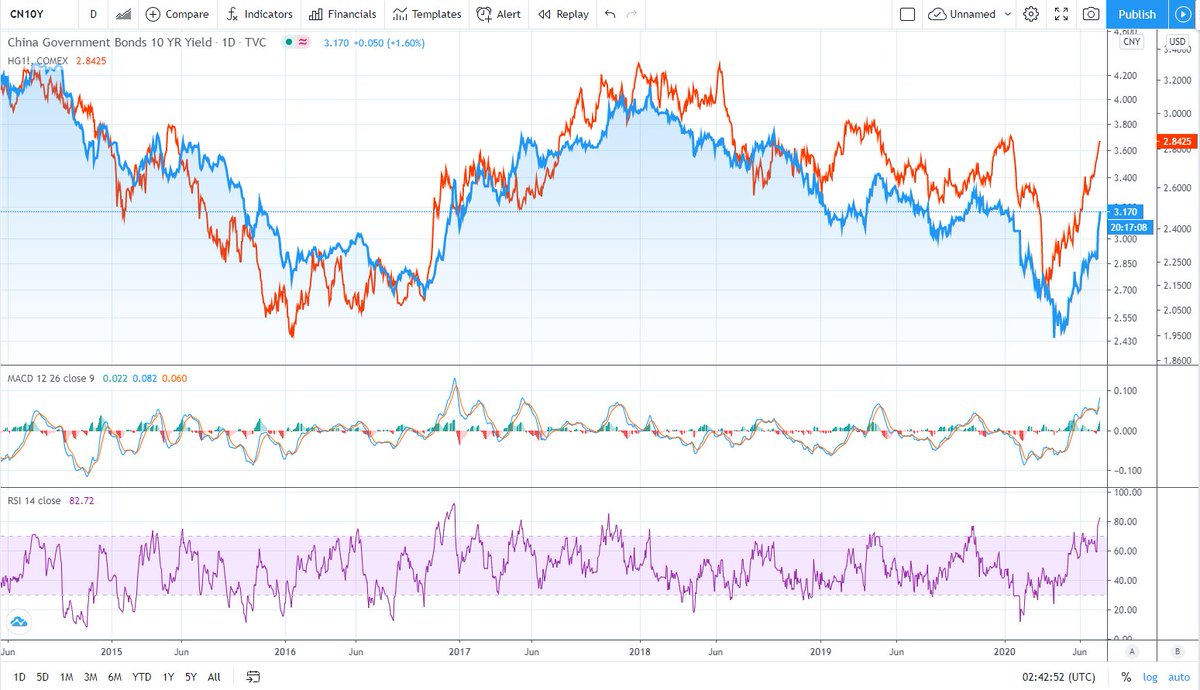Expand the chart style selector
This screenshot has height=690, width=1200.
coord(122,14)
